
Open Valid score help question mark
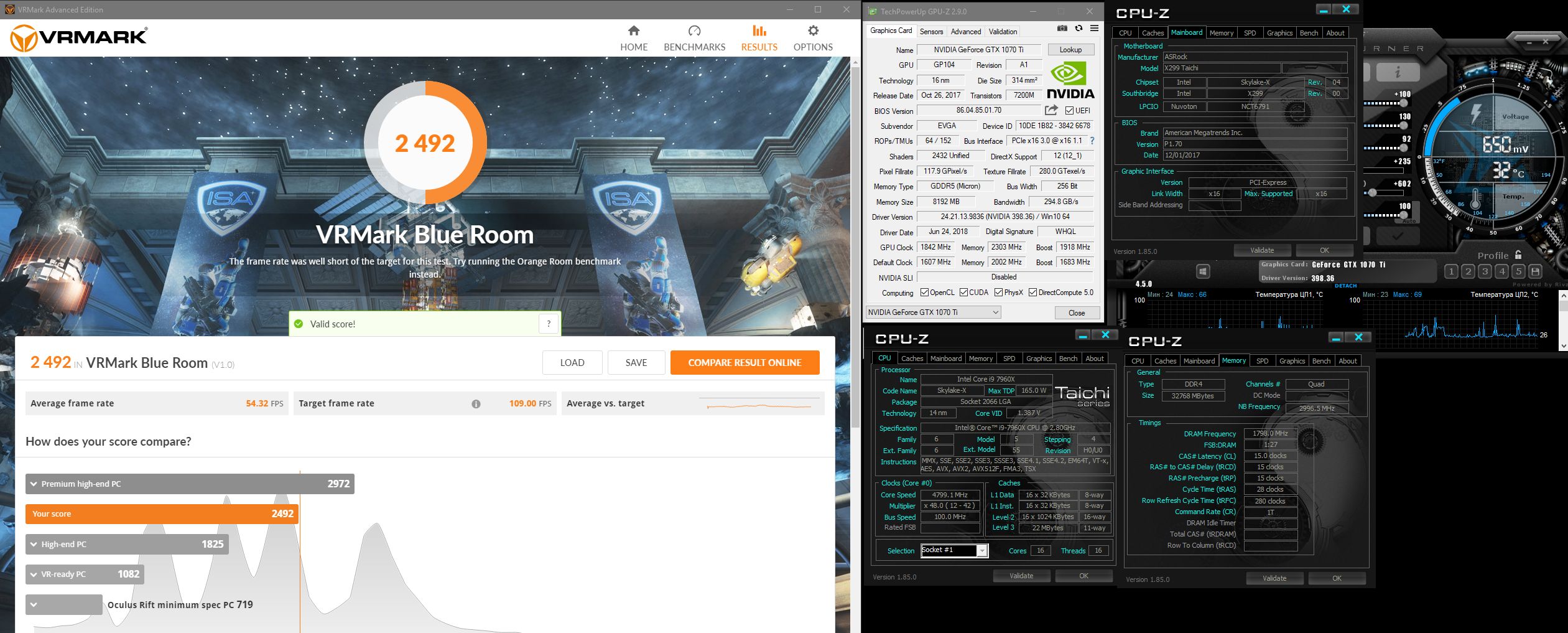pyautogui.click(x=549, y=324)
